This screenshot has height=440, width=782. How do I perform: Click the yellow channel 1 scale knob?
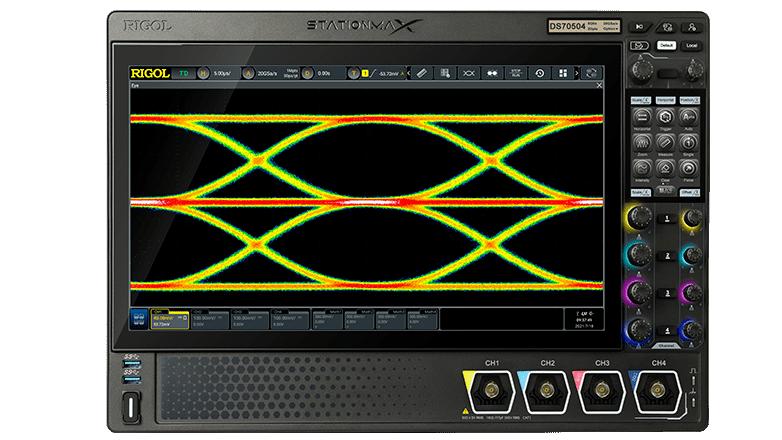click(639, 217)
